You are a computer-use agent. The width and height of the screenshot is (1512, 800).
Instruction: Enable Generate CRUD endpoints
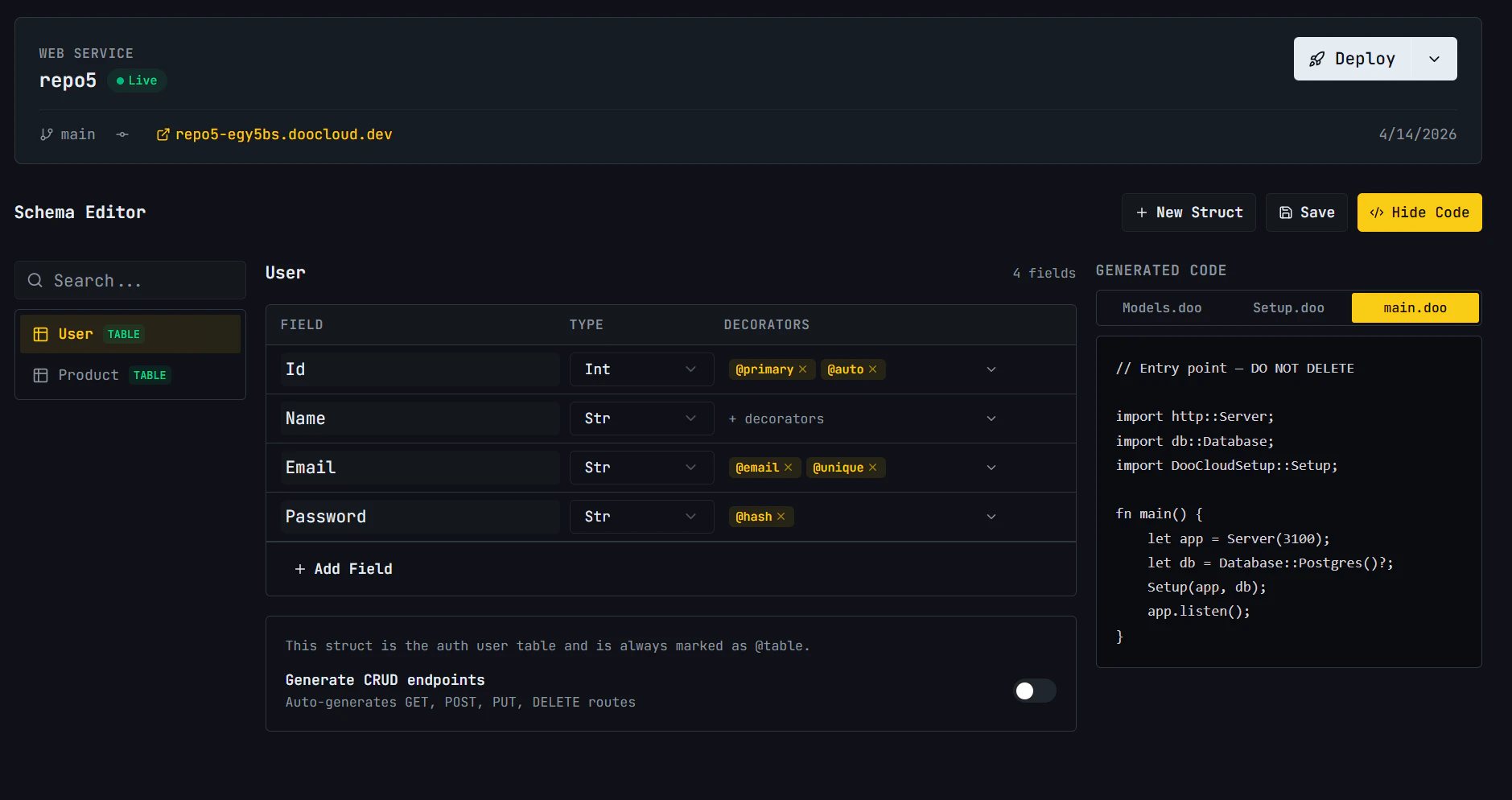(x=1034, y=691)
